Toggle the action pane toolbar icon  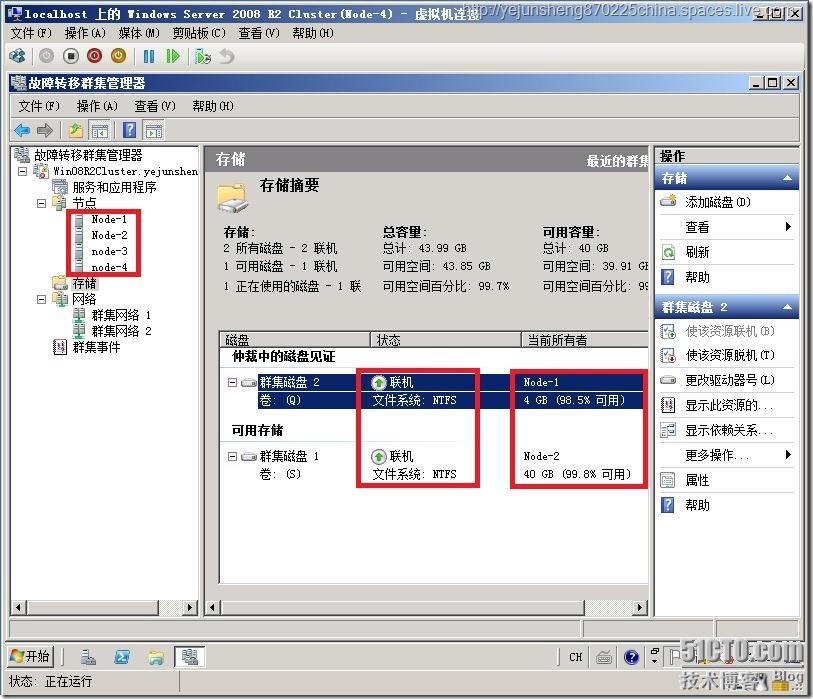[154, 130]
